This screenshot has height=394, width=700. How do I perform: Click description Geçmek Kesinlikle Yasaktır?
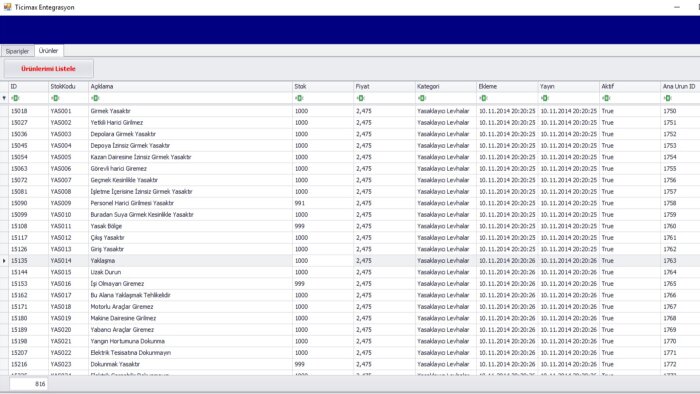pos(124,180)
